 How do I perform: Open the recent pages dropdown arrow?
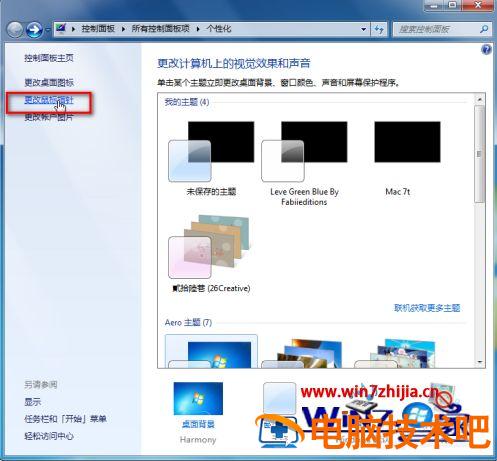click(x=48, y=30)
